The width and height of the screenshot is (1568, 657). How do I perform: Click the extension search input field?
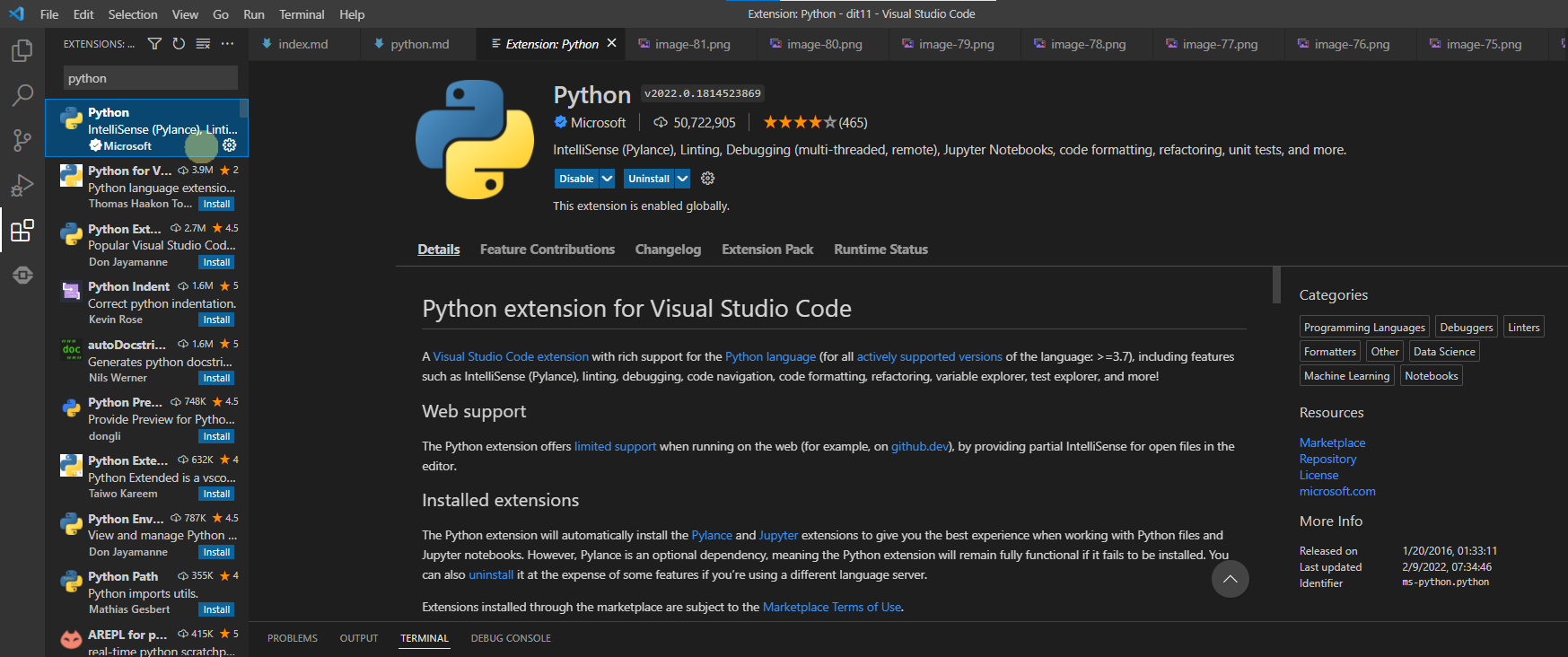coord(150,78)
